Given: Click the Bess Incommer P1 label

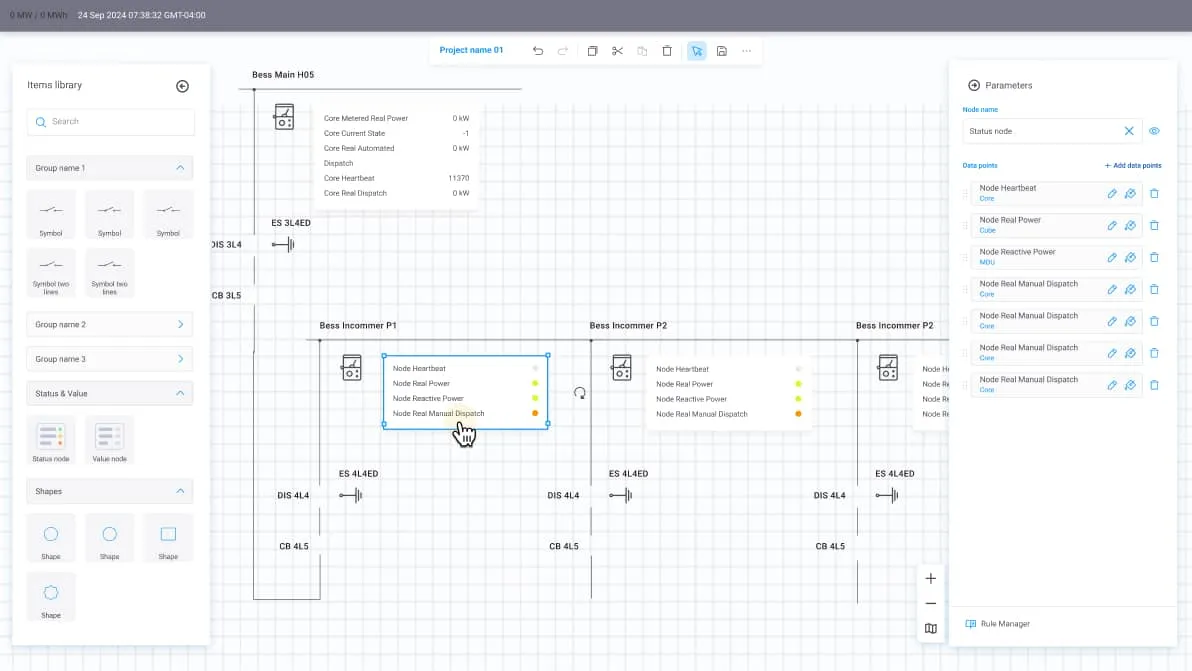Looking at the screenshot, I should (x=358, y=325).
